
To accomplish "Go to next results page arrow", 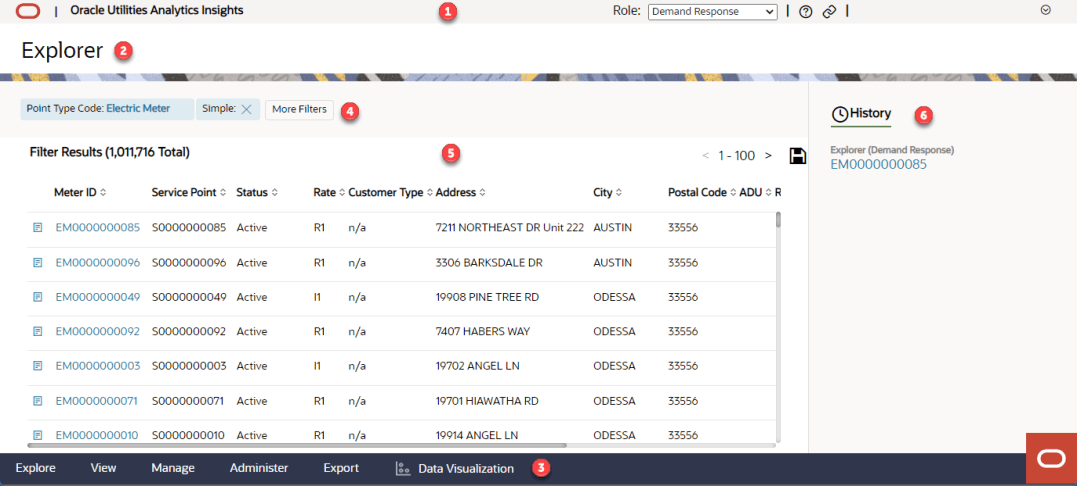I will point(769,156).
